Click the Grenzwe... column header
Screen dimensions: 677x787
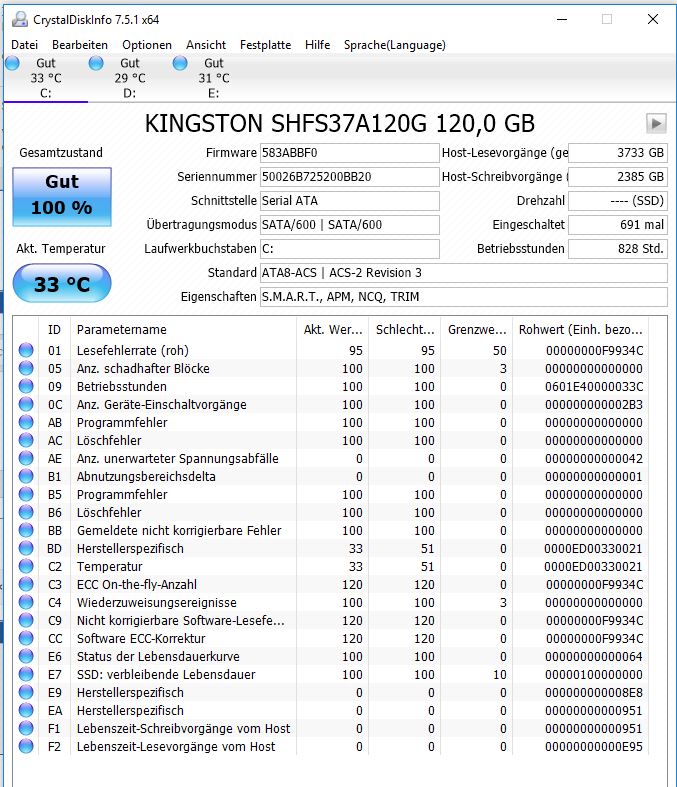476,329
